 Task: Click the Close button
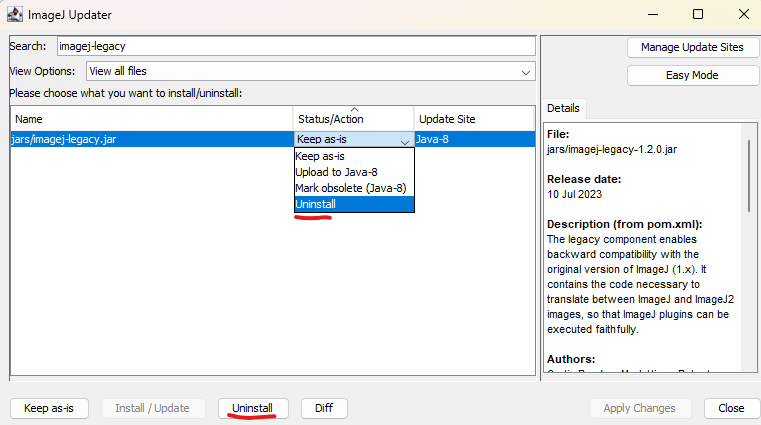click(x=731, y=408)
